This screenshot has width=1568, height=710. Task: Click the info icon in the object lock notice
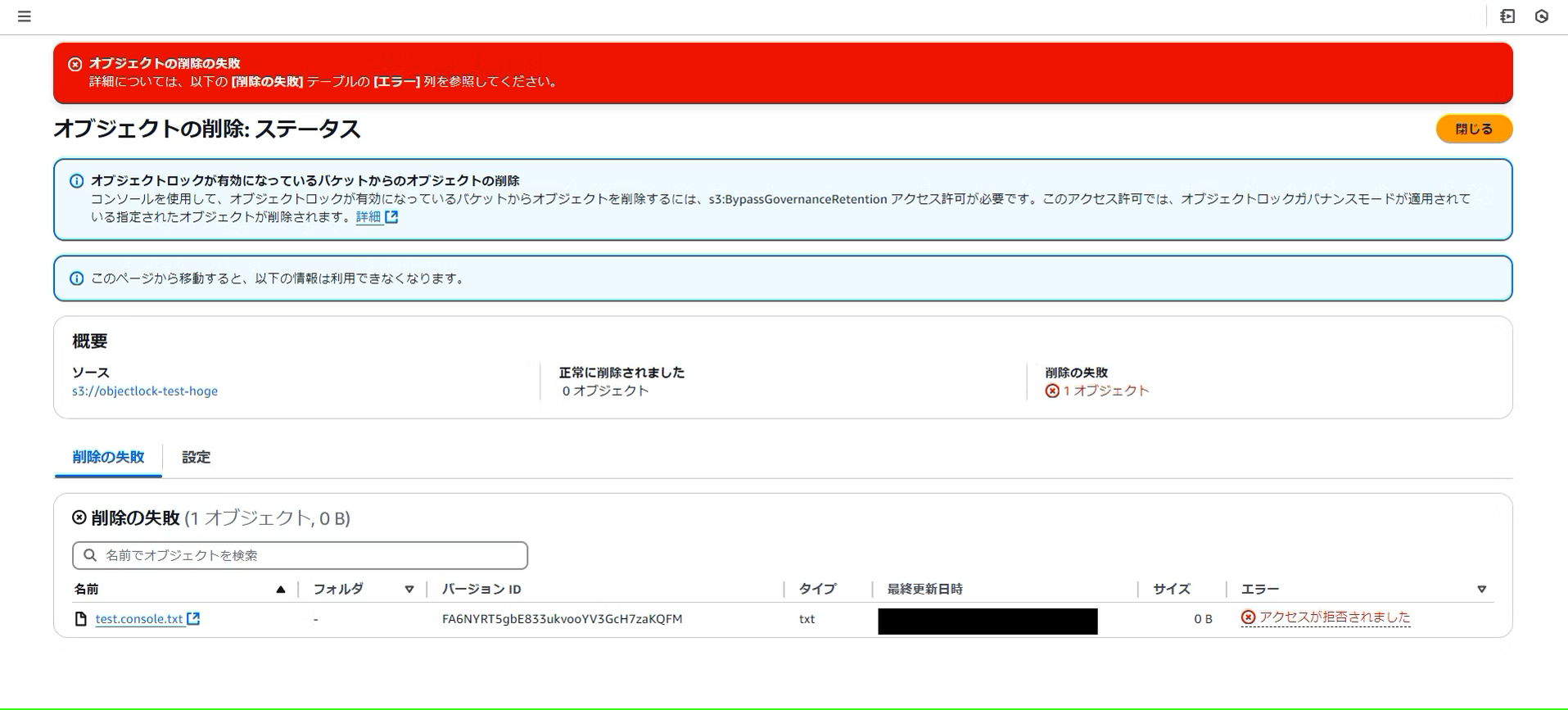[x=77, y=181]
